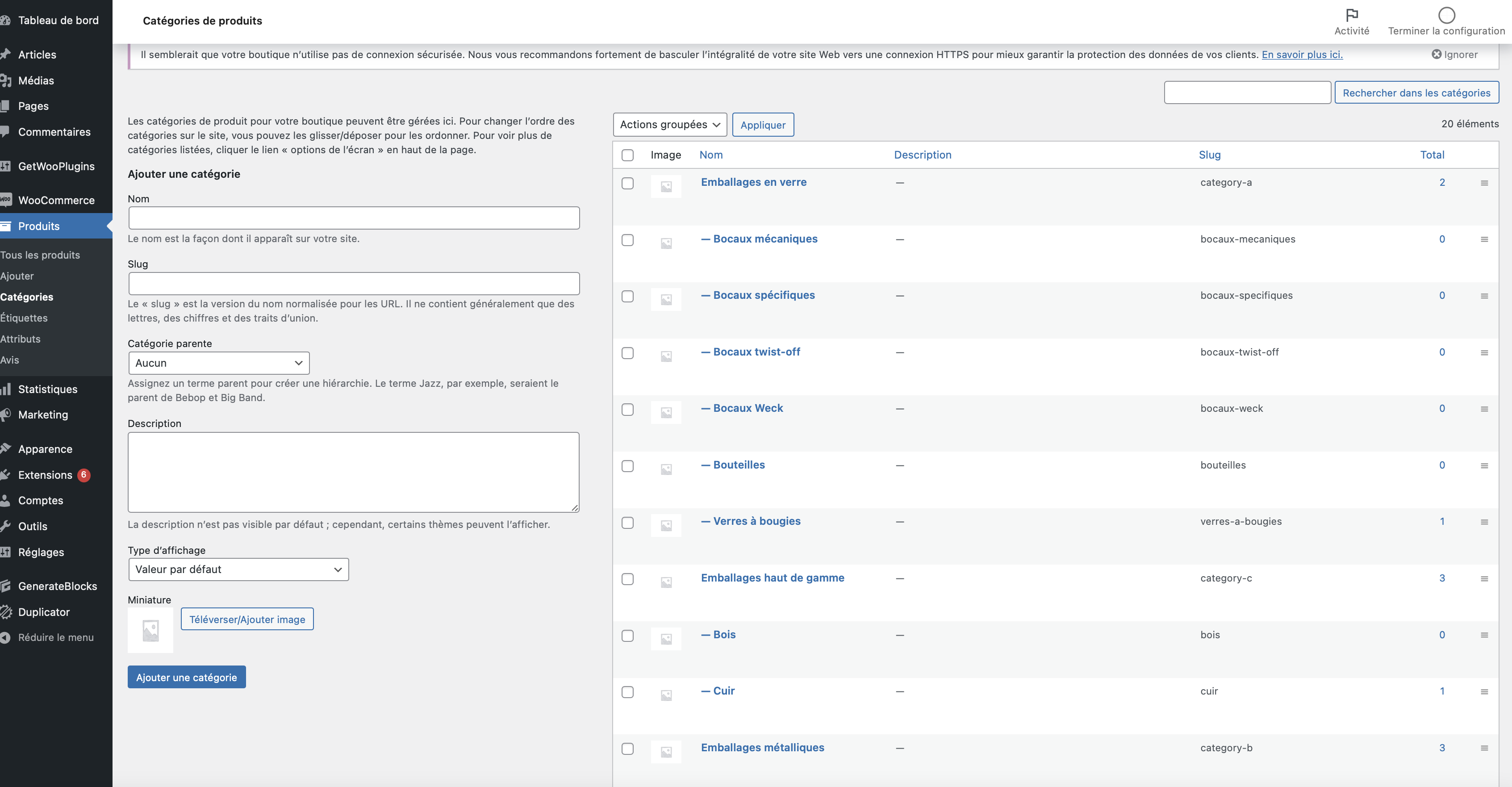Open the Avis submenu item
The height and width of the screenshot is (787, 1512).
[x=9, y=360]
